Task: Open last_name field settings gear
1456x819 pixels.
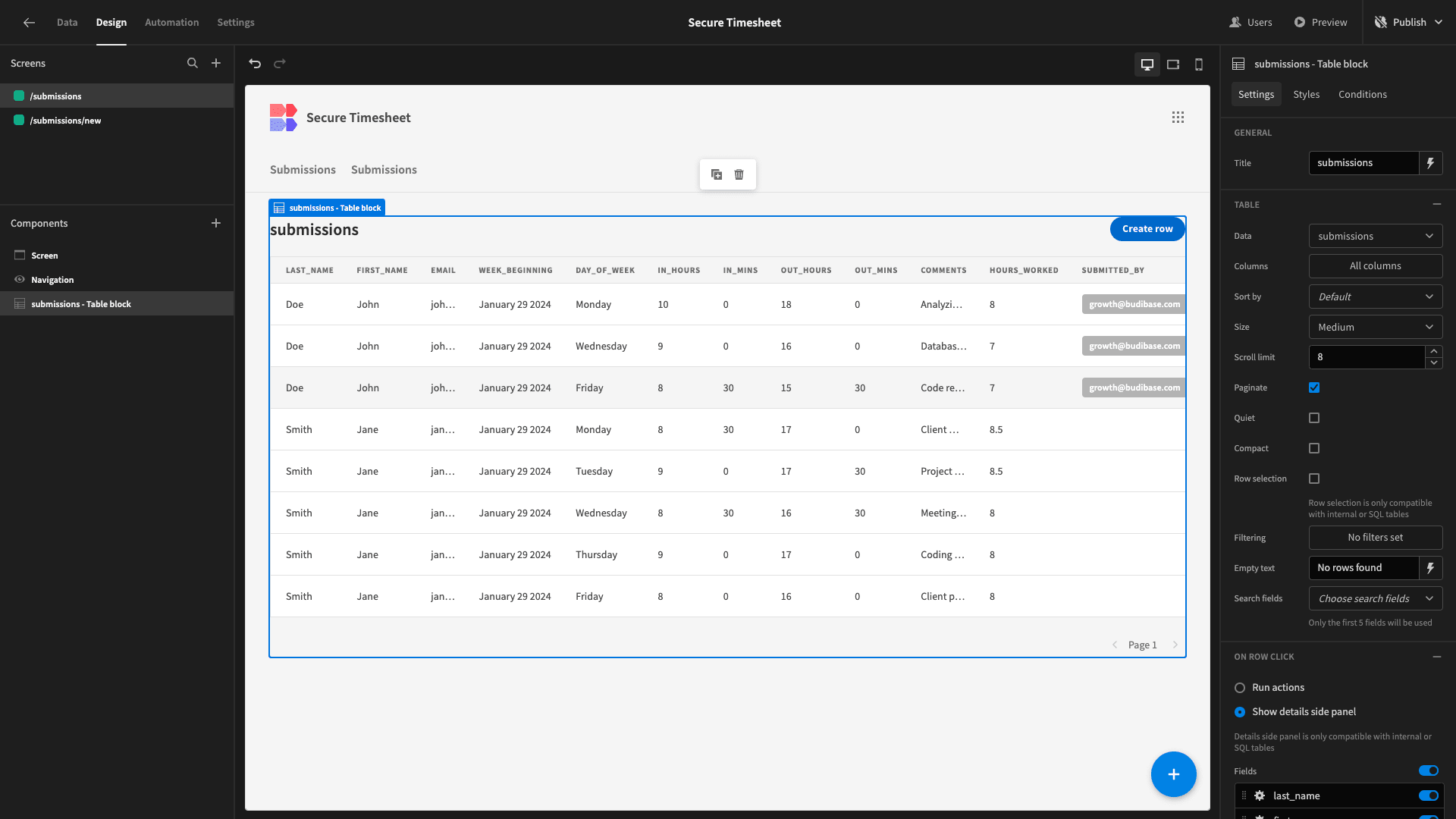Action: (1260, 796)
